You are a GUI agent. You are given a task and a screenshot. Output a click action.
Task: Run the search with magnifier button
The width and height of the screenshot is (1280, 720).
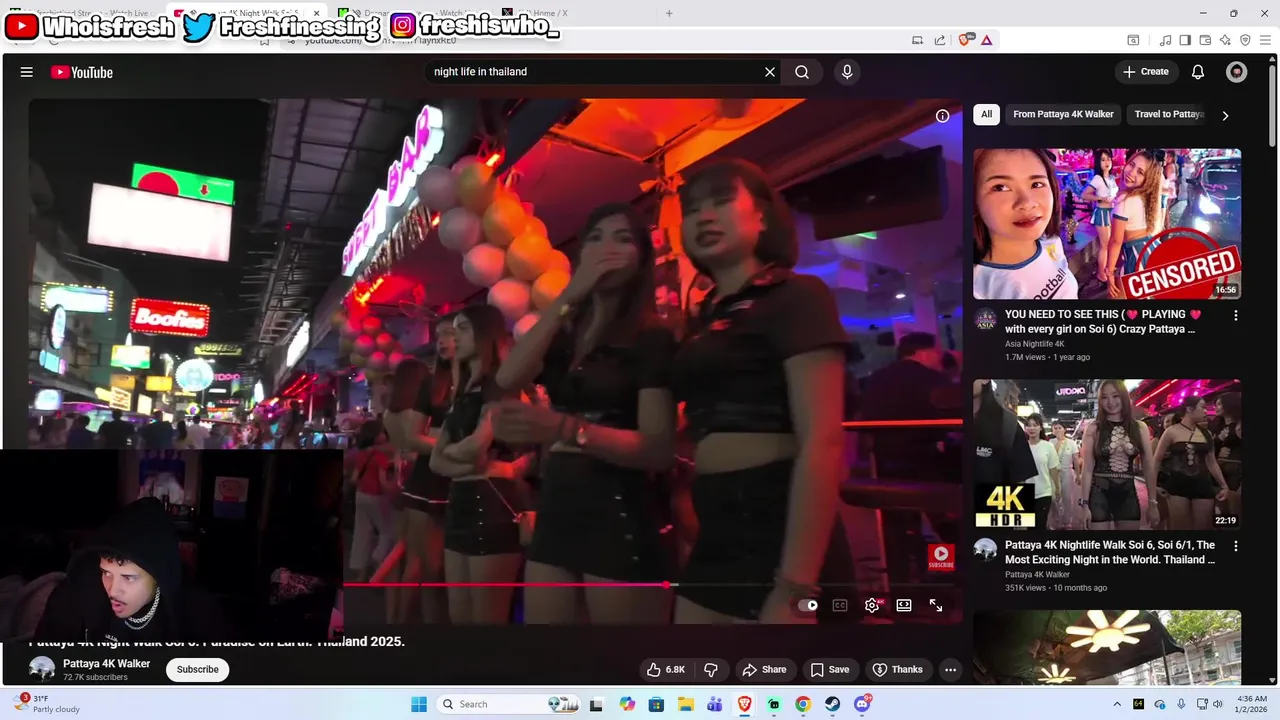pyautogui.click(x=802, y=72)
